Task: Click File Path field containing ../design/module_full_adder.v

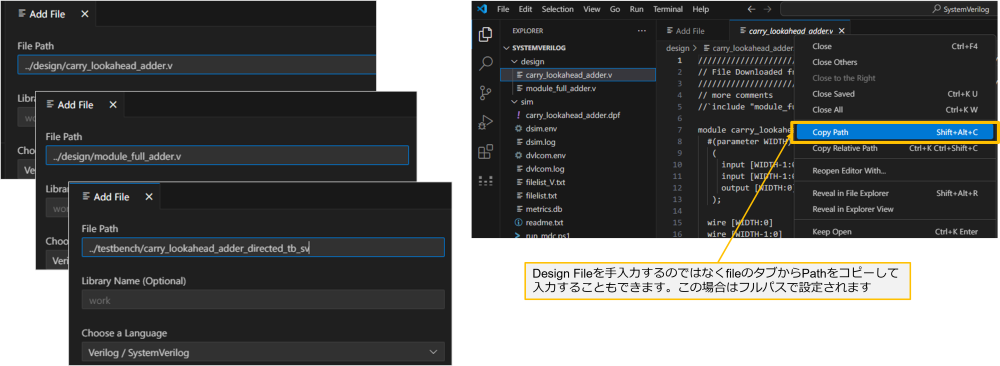Action: tap(227, 155)
